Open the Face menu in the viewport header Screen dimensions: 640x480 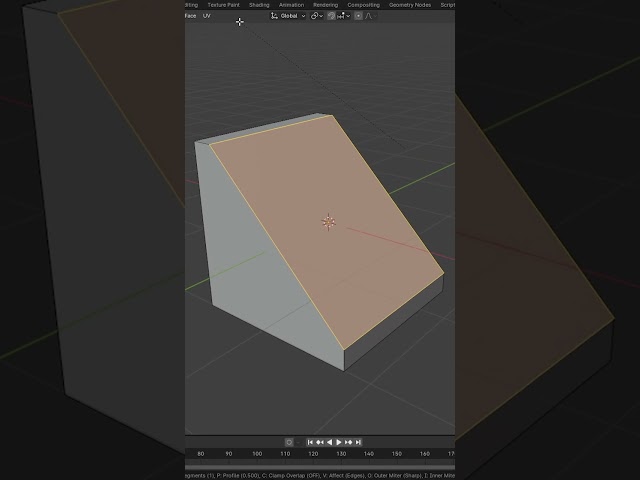coord(190,16)
